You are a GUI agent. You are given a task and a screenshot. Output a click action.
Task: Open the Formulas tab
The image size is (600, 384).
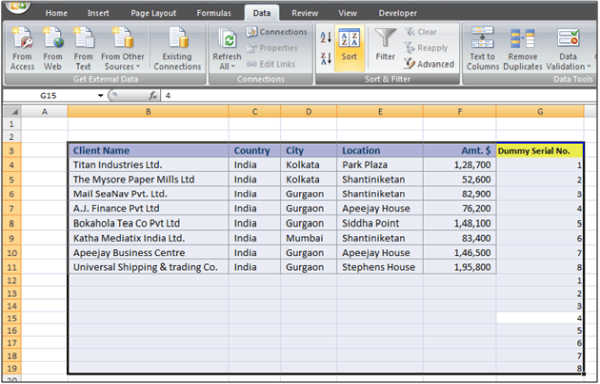tap(214, 13)
